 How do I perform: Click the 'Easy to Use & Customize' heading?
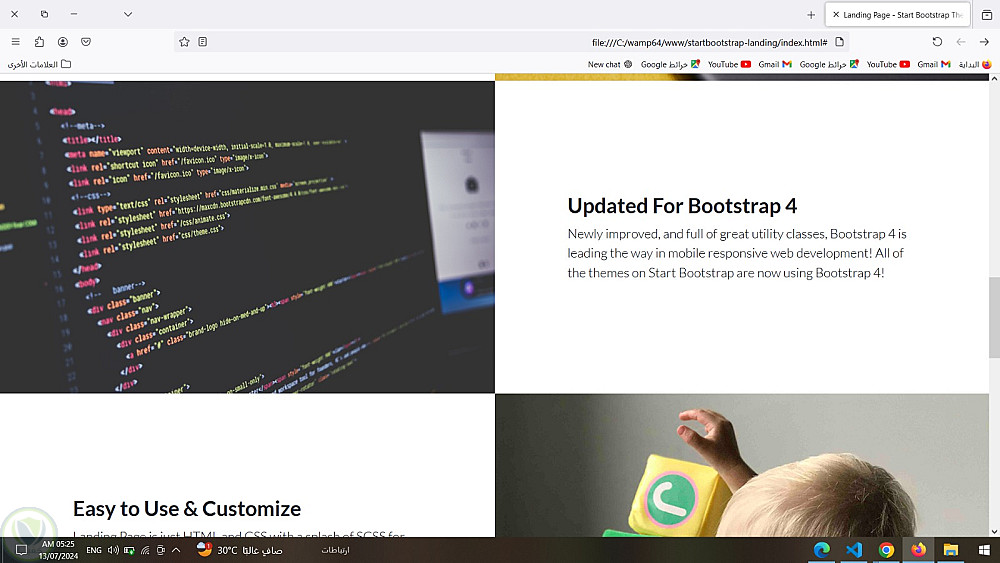click(187, 509)
